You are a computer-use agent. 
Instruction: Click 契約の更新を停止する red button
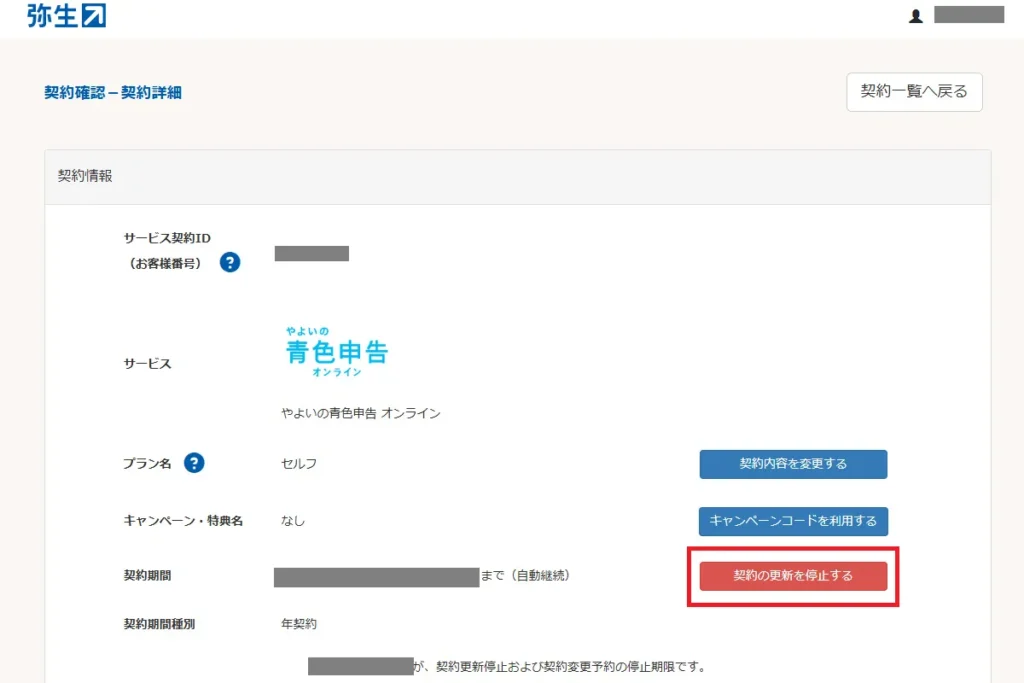pos(793,576)
